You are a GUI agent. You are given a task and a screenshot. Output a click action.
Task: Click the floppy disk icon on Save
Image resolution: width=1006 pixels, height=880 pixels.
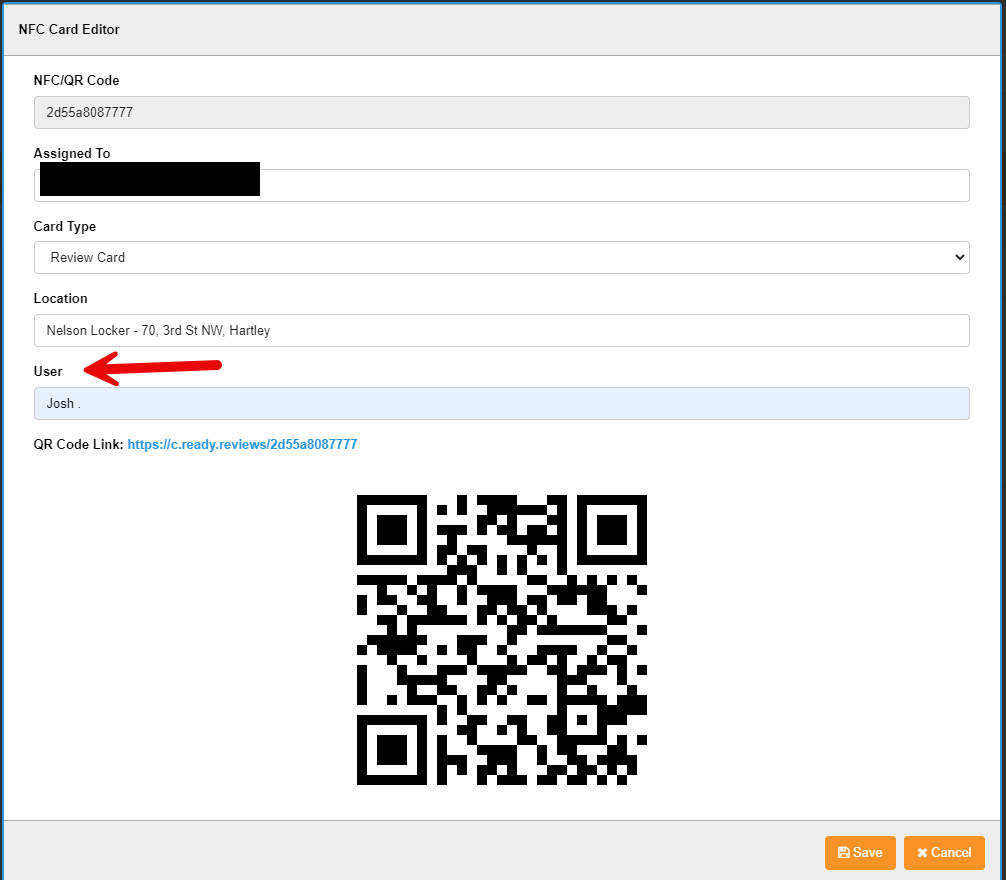click(x=843, y=853)
